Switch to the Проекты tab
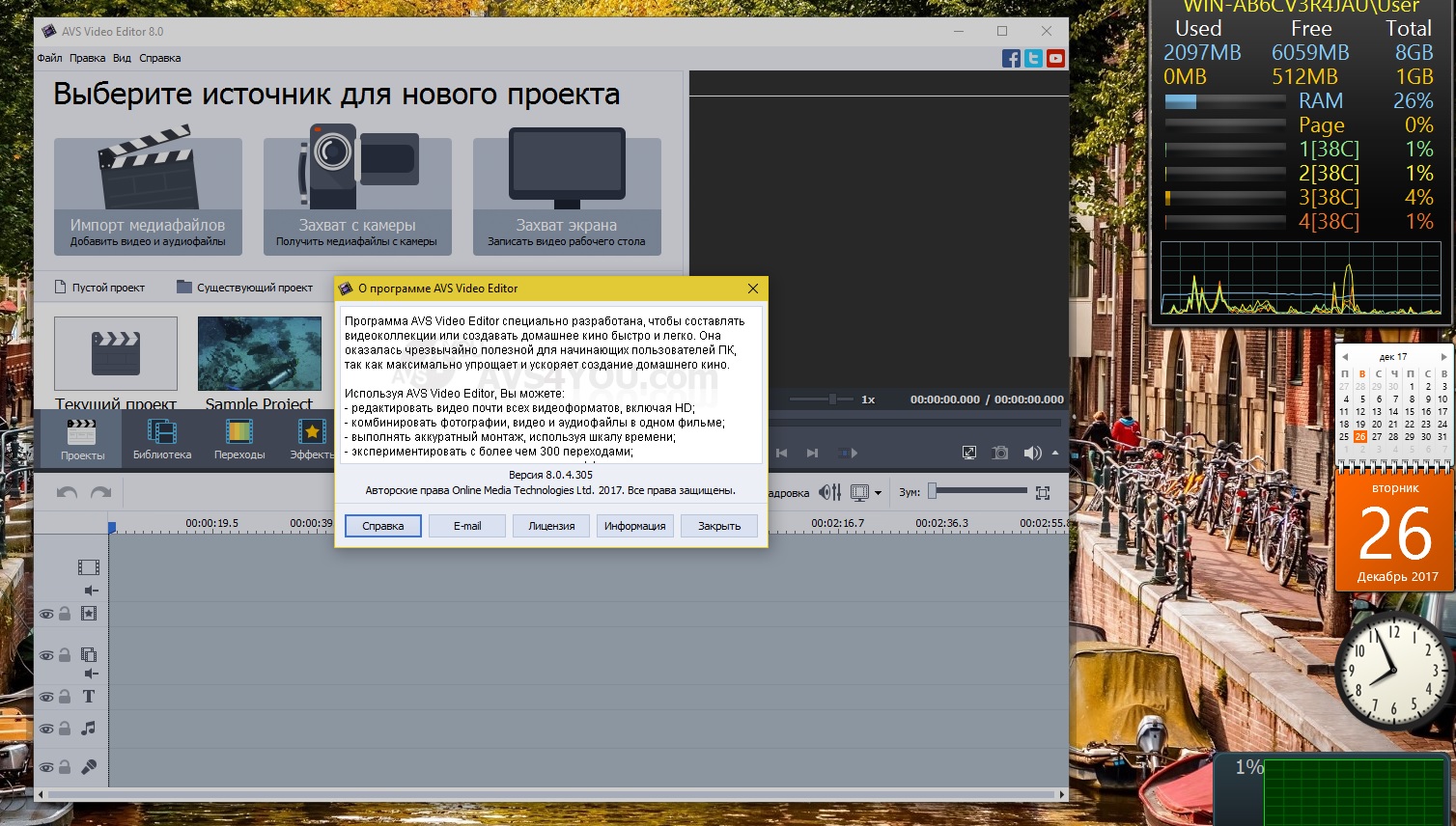Viewport: 1456px width, 826px height. [83, 439]
